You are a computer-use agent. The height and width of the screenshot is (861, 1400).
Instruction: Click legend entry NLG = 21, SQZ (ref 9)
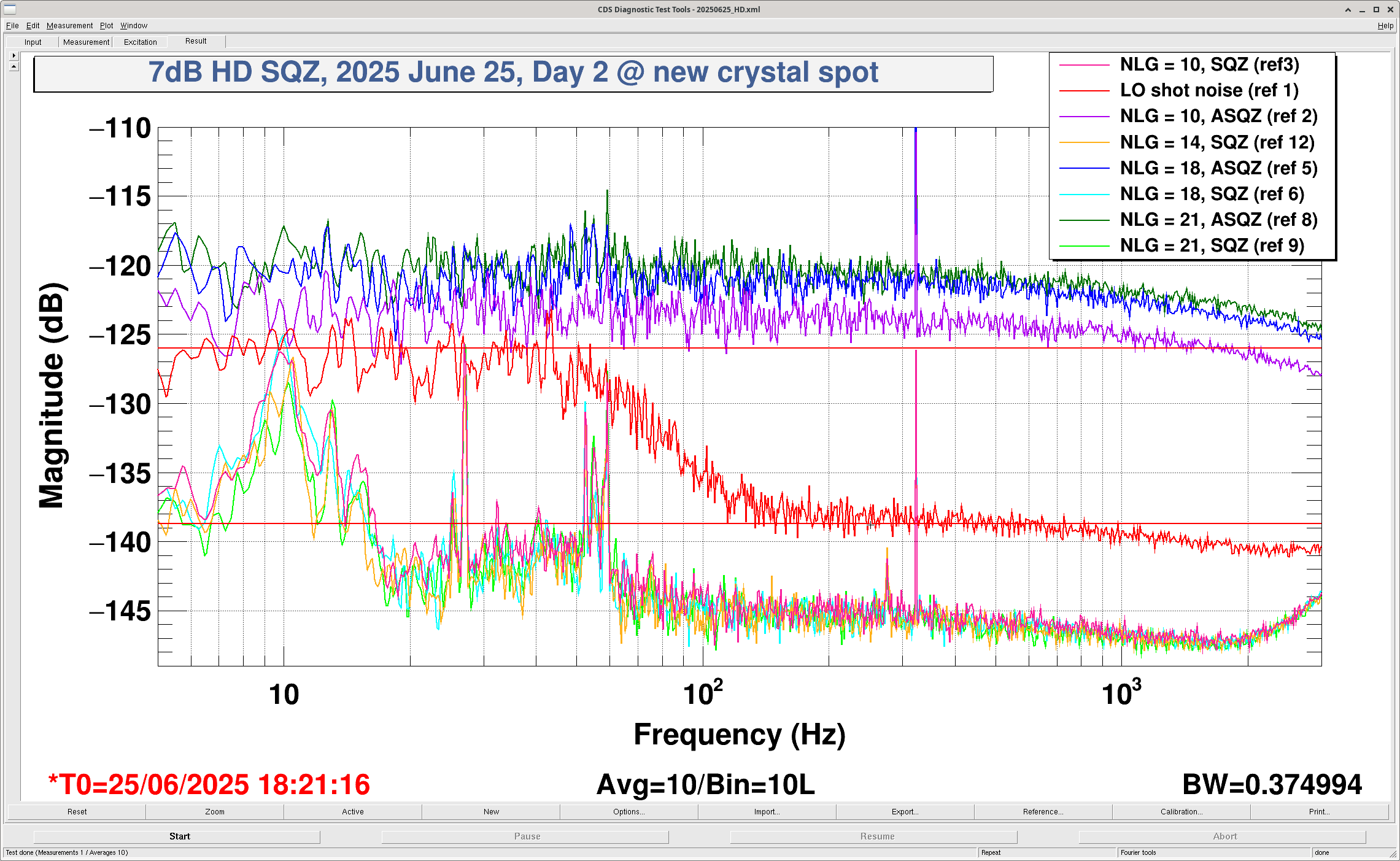(1212, 245)
